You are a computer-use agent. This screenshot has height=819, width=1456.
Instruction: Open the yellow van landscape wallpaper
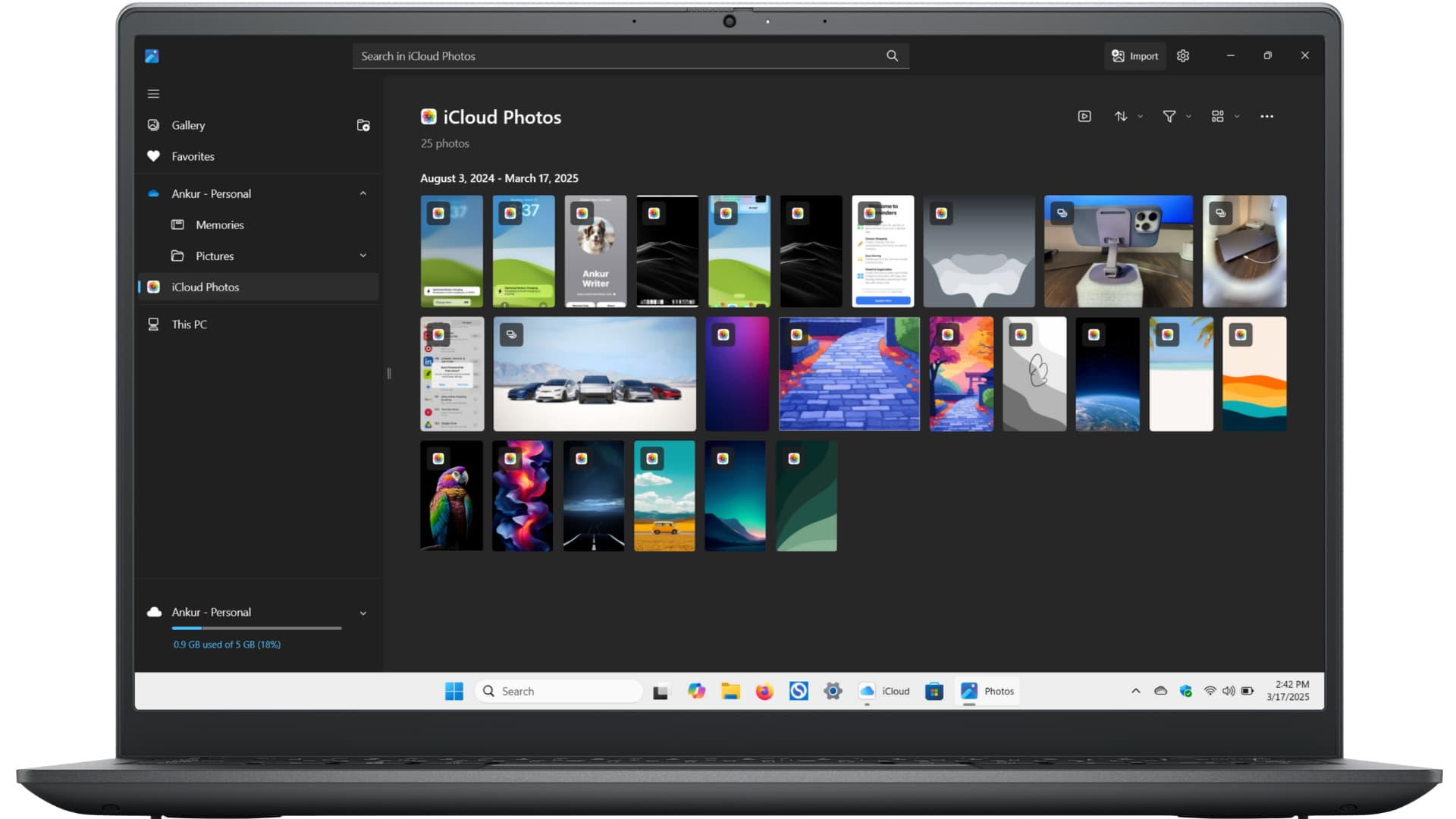(664, 496)
